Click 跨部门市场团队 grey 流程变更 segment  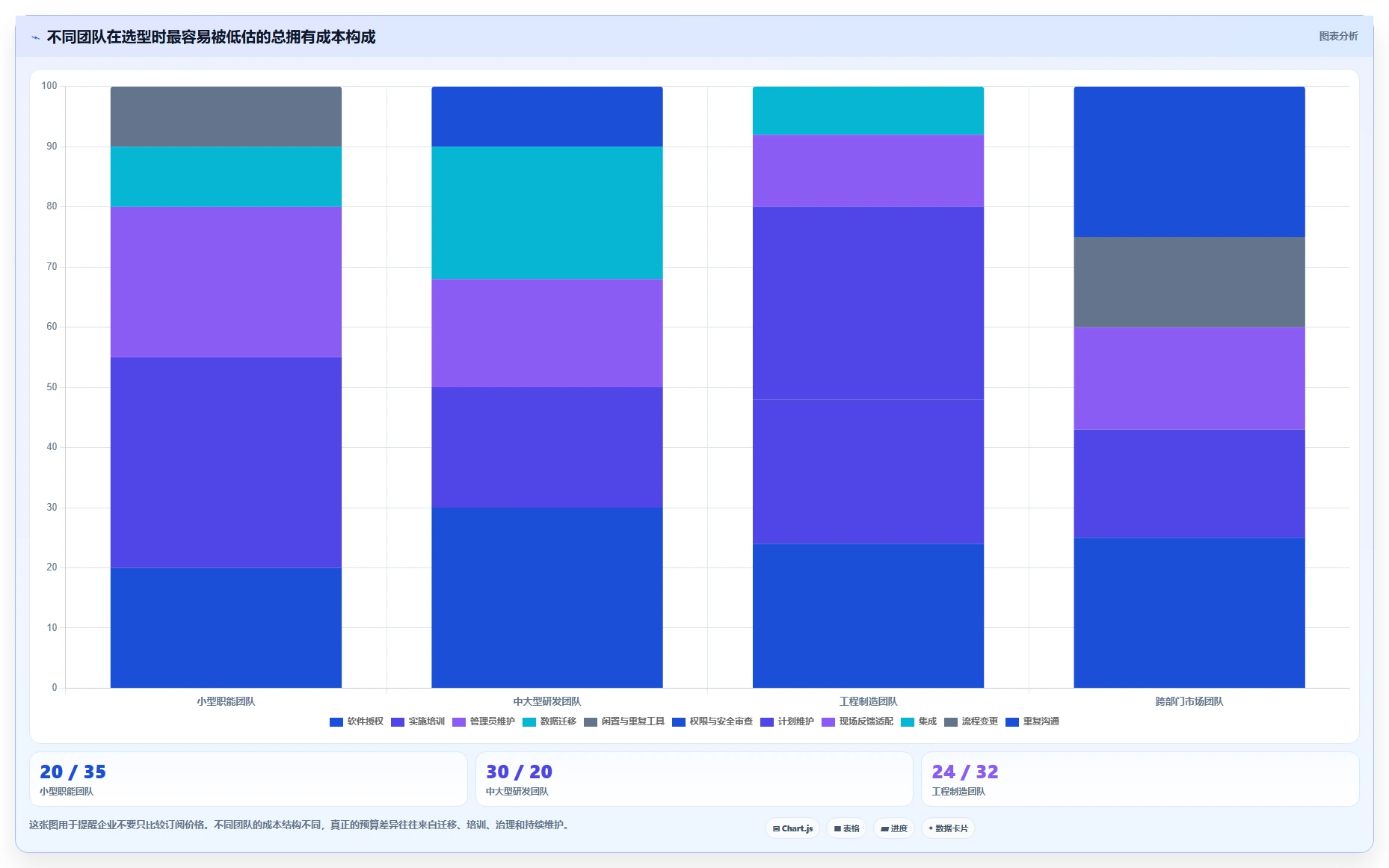click(x=1189, y=282)
